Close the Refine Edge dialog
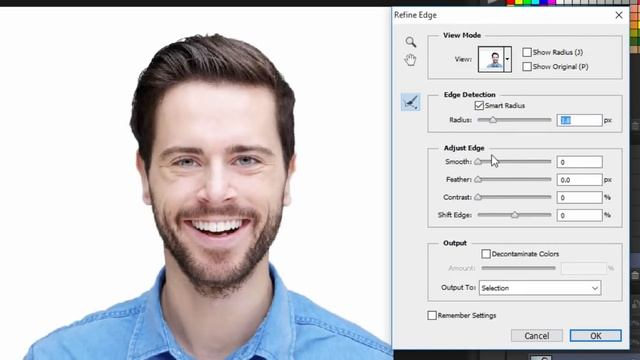The width and height of the screenshot is (640, 360). [x=619, y=15]
